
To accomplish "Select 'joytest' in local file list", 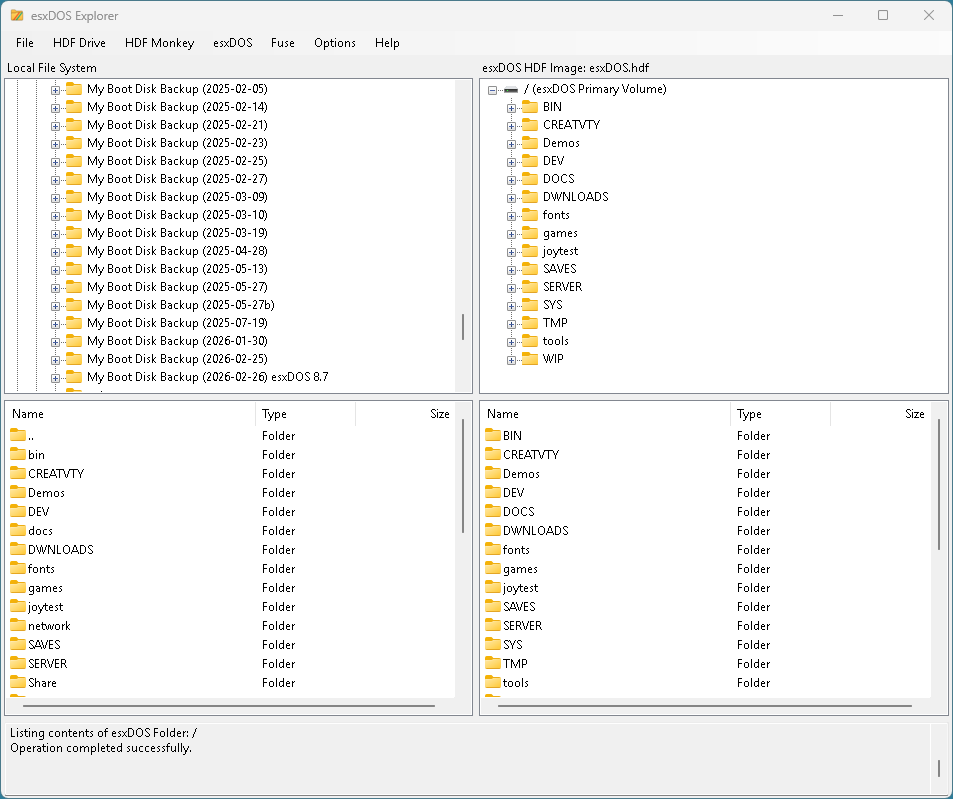I will 46,606.
